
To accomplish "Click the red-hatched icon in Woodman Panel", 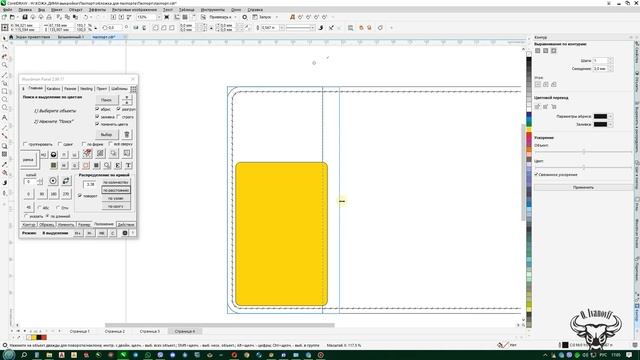I will point(87,153).
